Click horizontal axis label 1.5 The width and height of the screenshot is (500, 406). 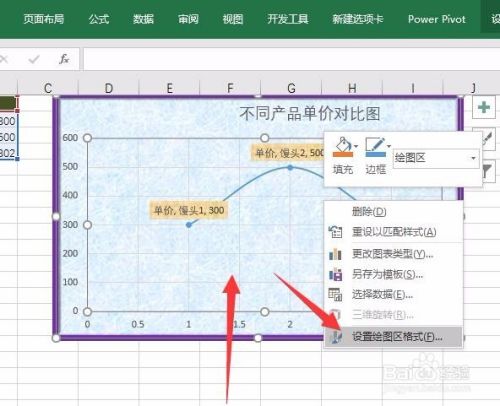point(239,324)
